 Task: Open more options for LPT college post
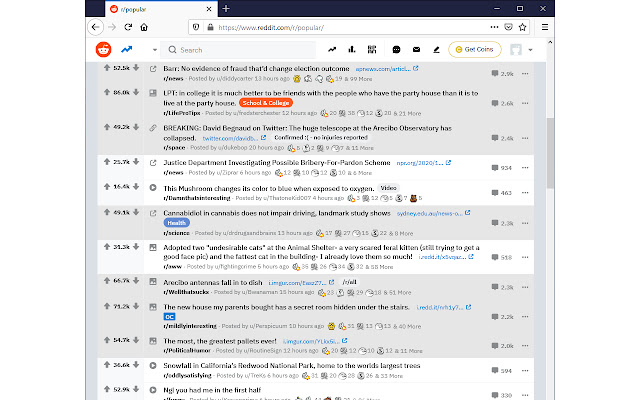(x=525, y=103)
